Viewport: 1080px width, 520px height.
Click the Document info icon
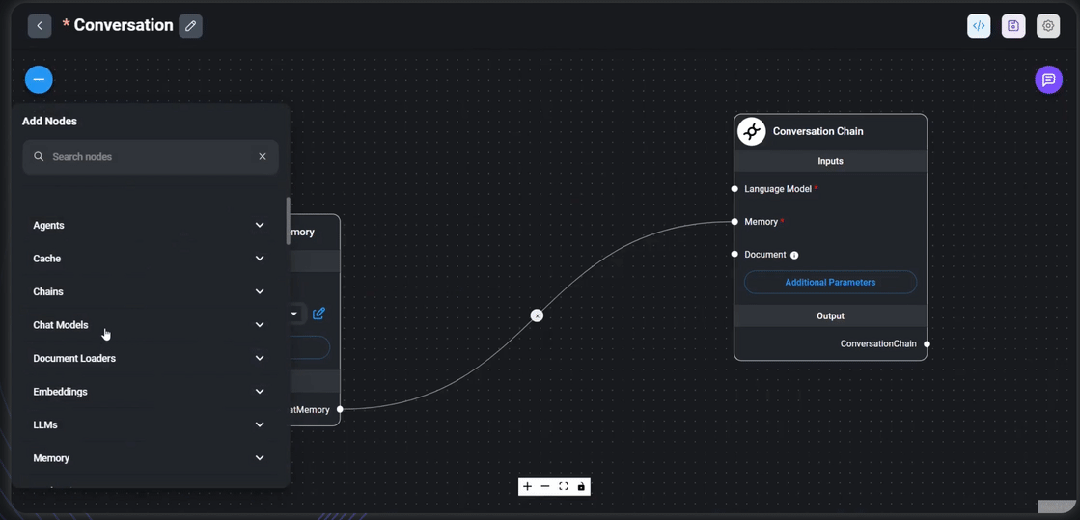click(793, 256)
